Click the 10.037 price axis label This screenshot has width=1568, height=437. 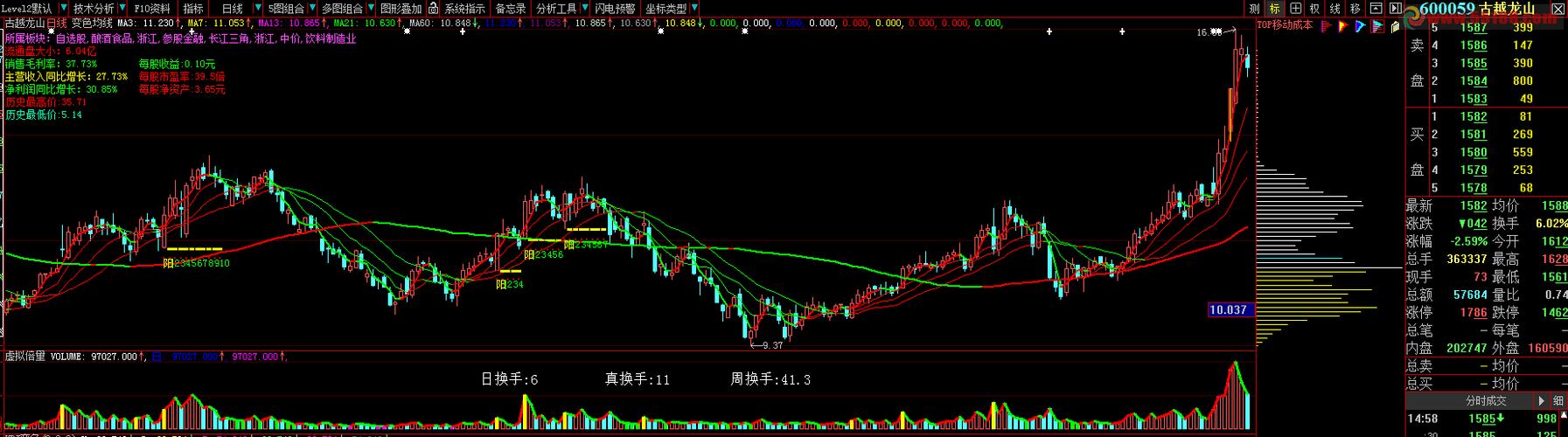click(1228, 309)
